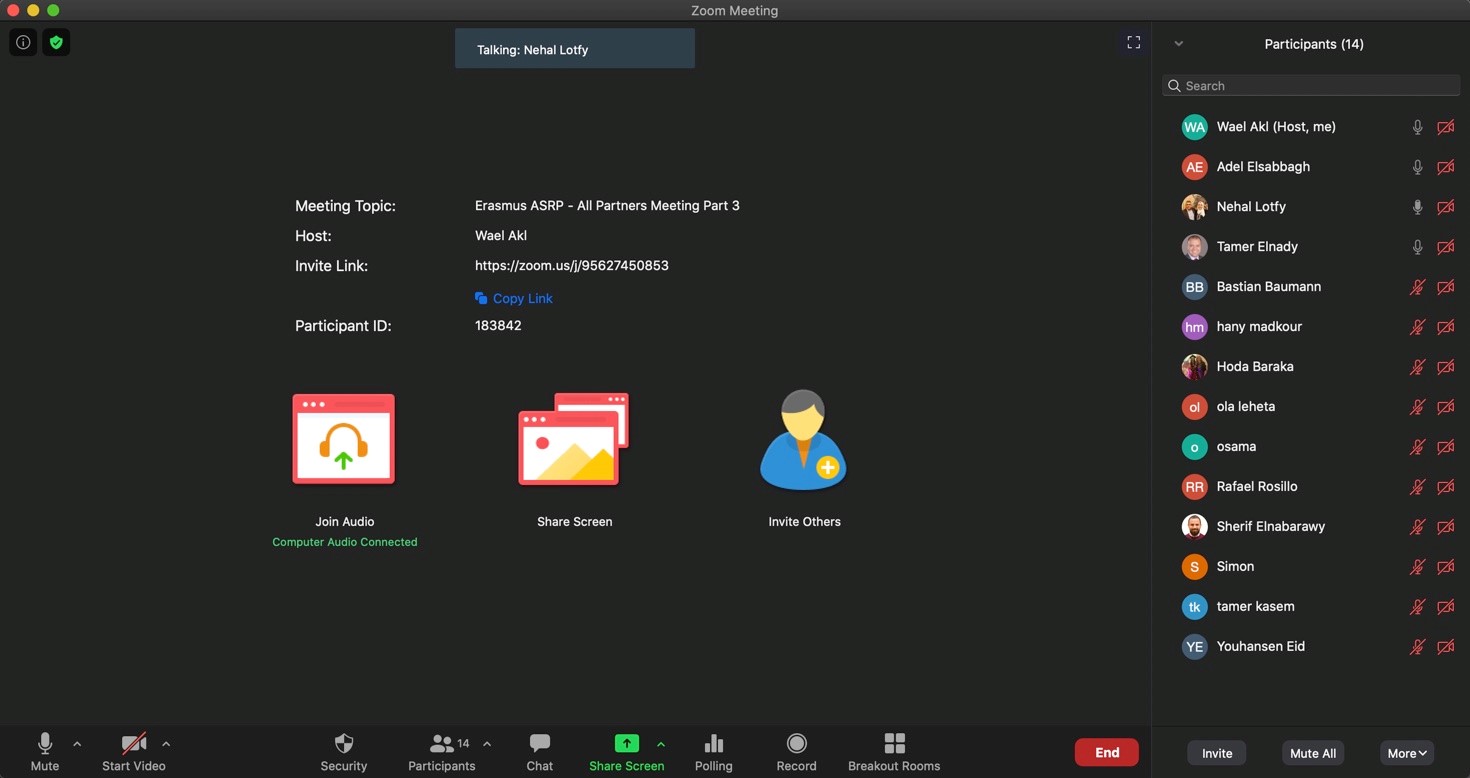
Task: Click Rafael Rosillo's RR avatar
Action: pyautogui.click(x=1194, y=487)
